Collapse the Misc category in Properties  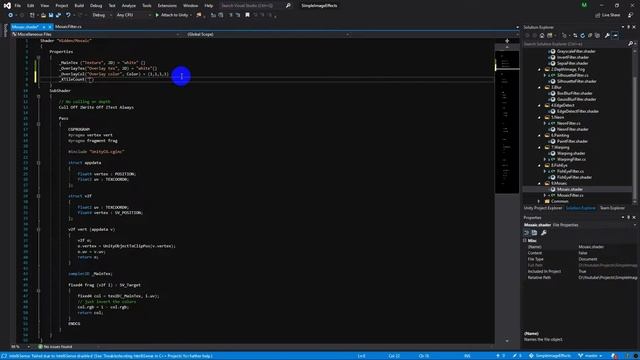click(x=525, y=241)
